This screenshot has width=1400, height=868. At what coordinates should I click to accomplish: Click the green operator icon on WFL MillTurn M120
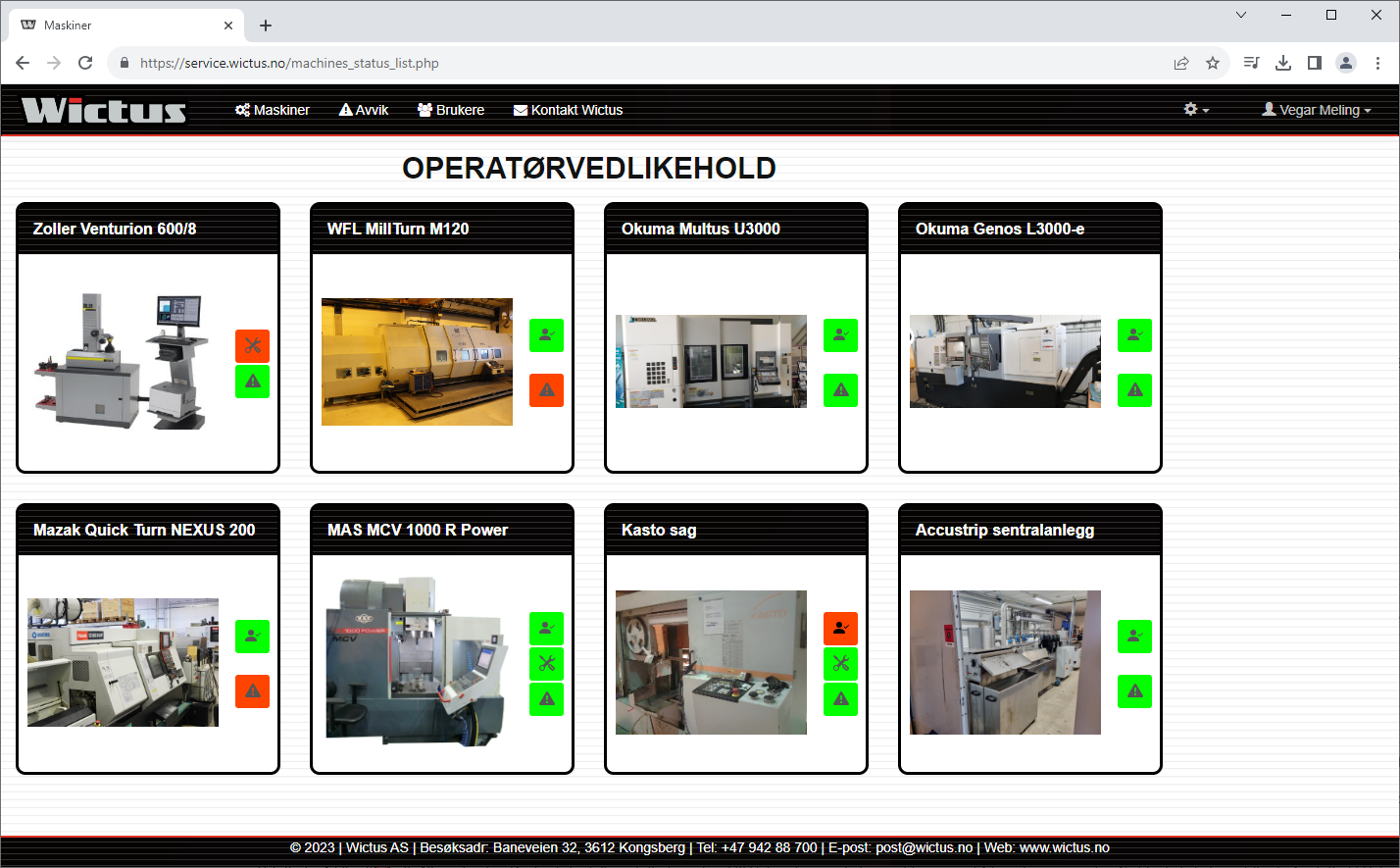pos(547,335)
